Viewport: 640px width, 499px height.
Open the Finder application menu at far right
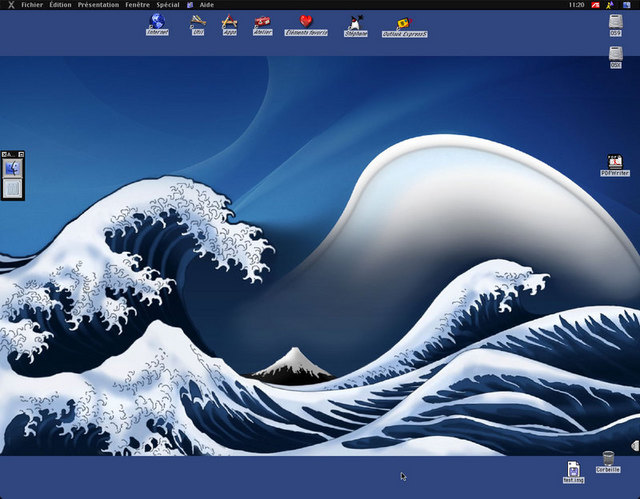[627, 5]
